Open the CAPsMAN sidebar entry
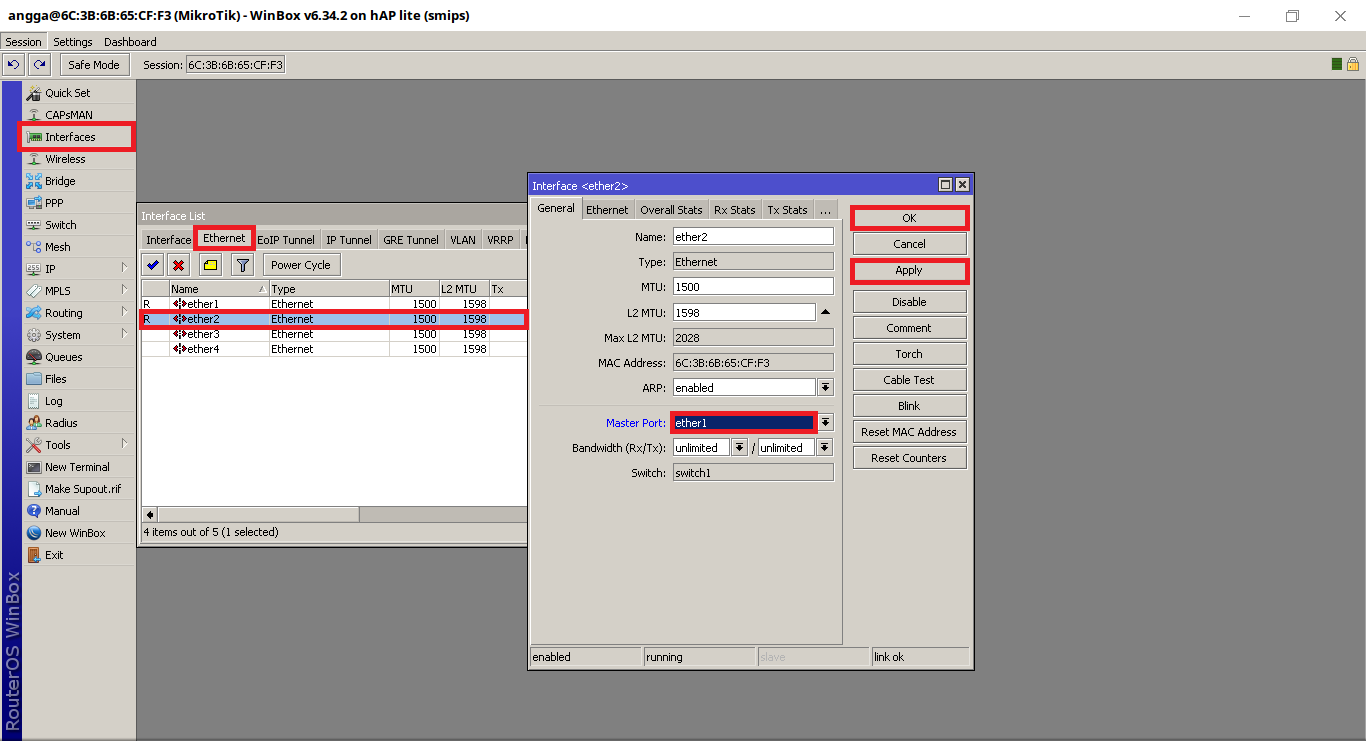 point(78,115)
